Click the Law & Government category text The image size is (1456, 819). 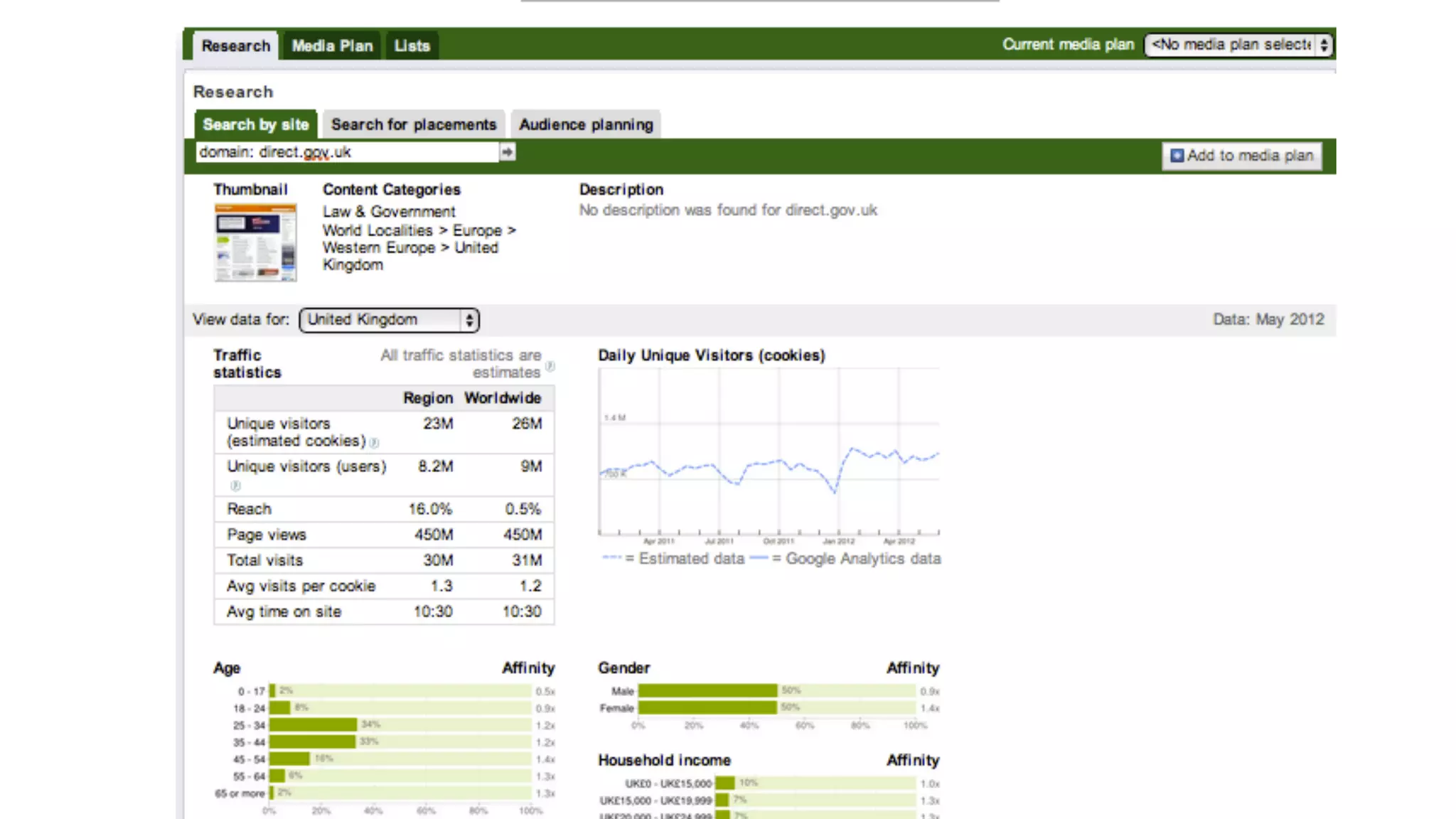(388, 212)
